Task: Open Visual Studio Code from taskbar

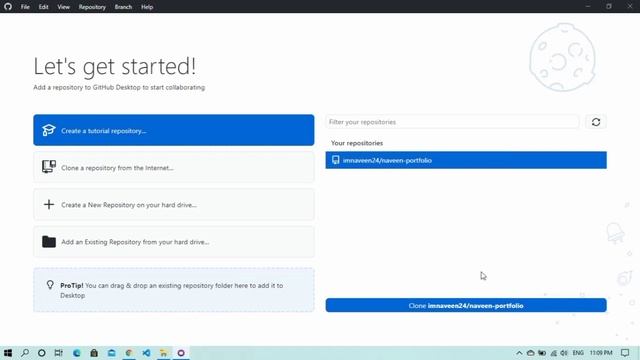Action: pos(147,353)
